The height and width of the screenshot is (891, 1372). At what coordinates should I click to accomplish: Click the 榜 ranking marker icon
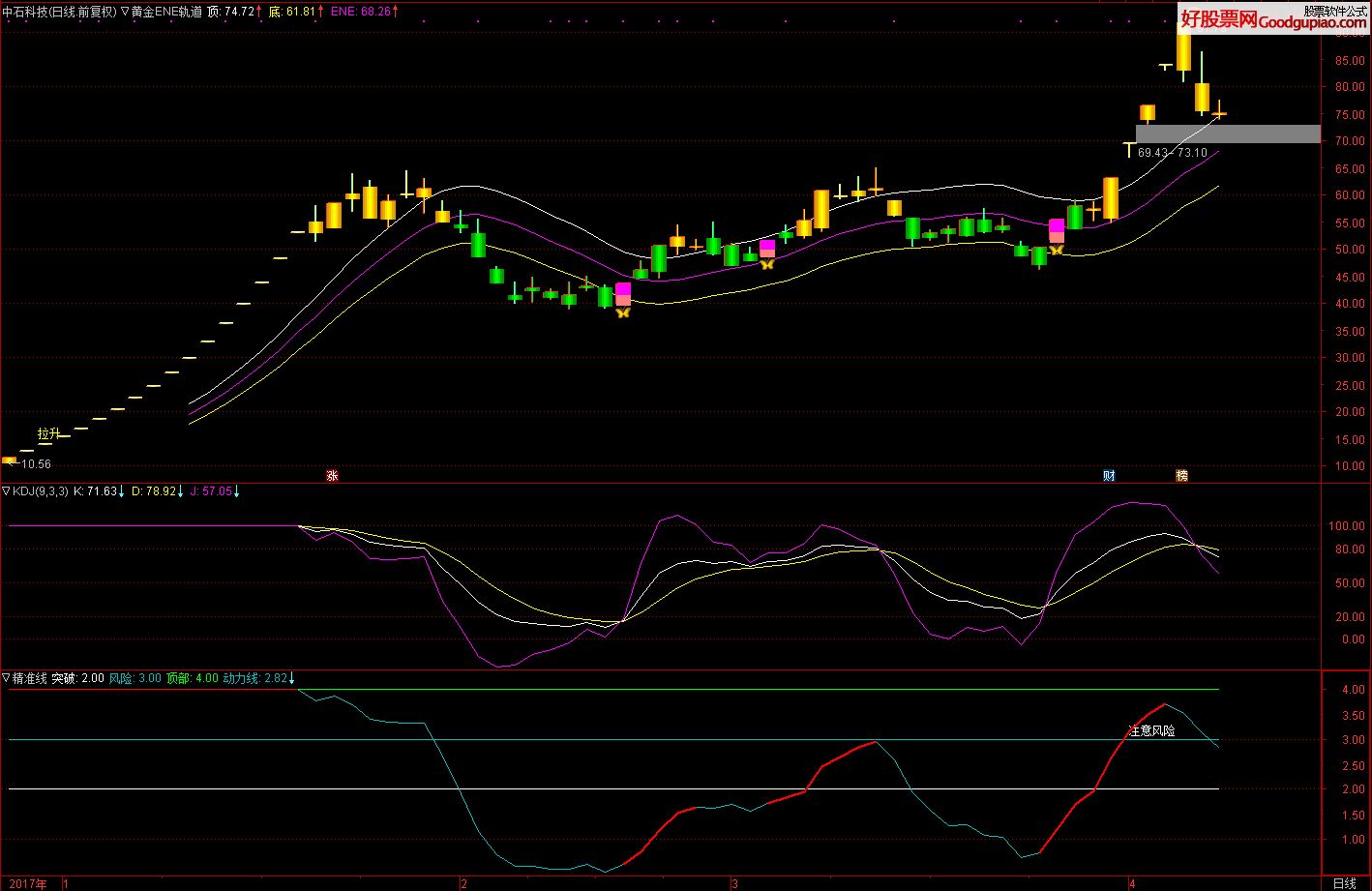click(1181, 475)
